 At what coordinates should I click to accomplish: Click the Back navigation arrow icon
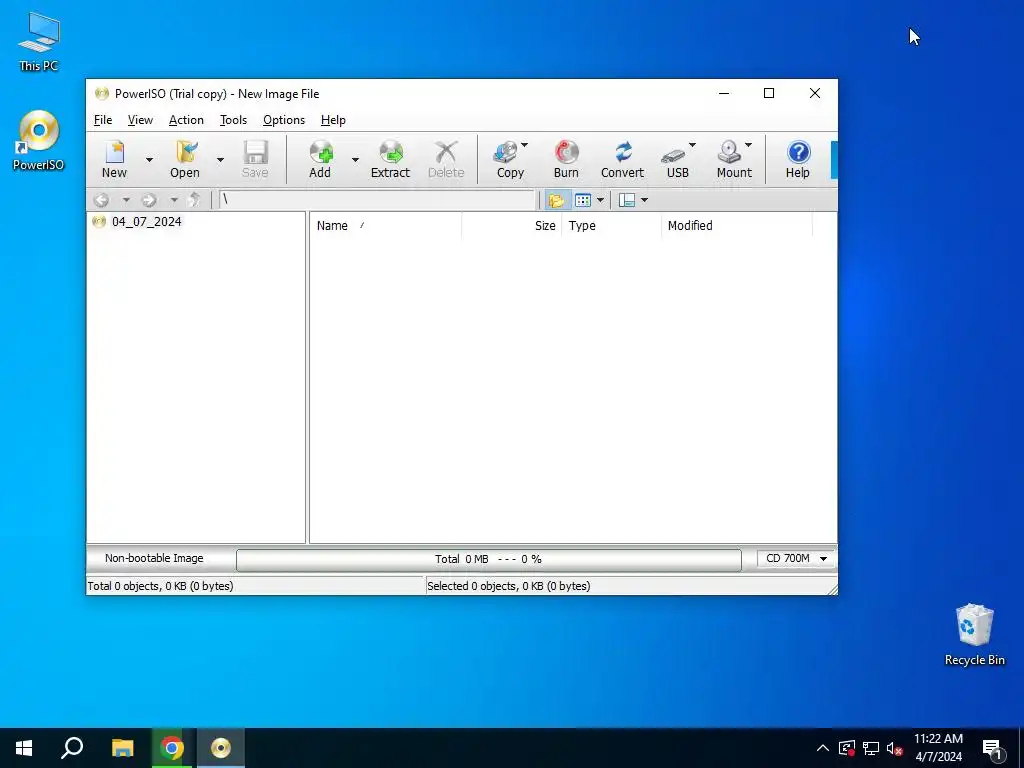[x=101, y=200]
